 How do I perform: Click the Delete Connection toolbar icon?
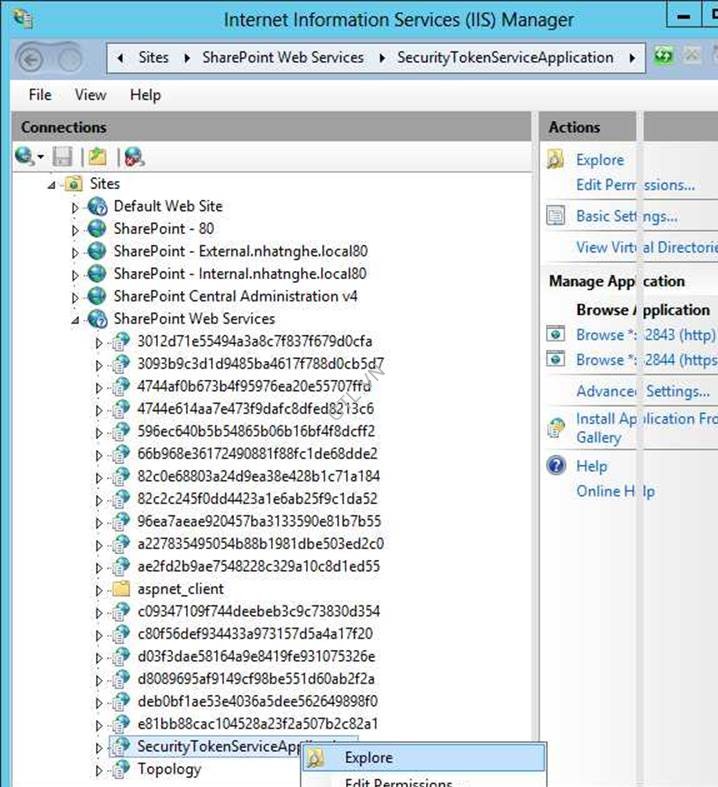[134, 157]
